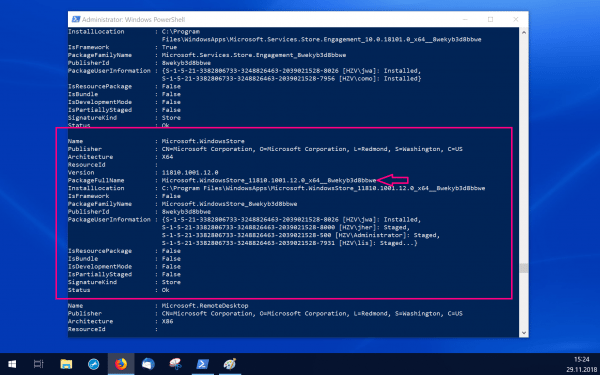Launch File Explorer from the taskbar
This screenshot has height=375, width=600.
coord(66,364)
